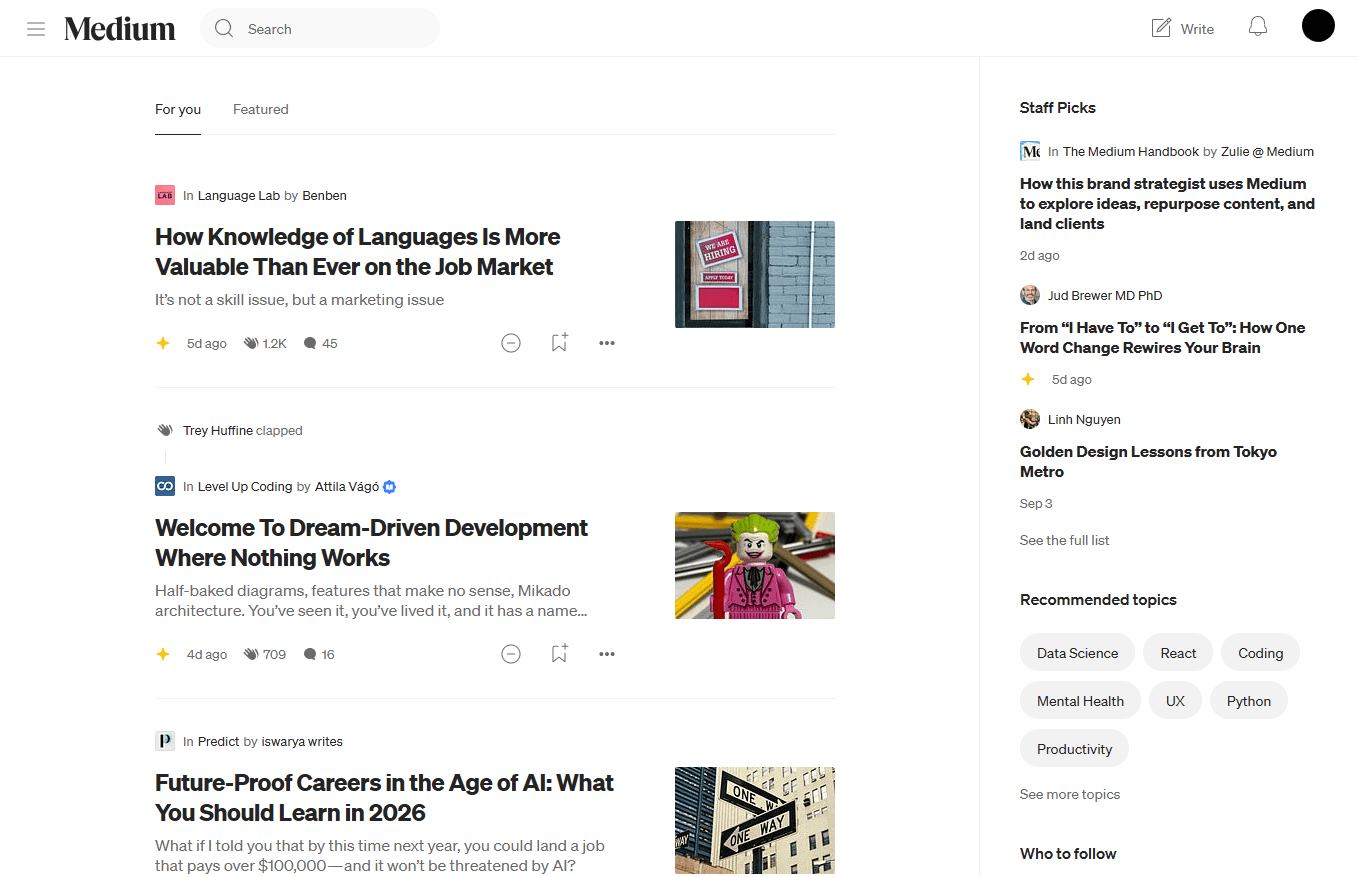This screenshot has width=1358, height=877.
Task: Click your profile avatar picture
Action: pos(1318,25)
